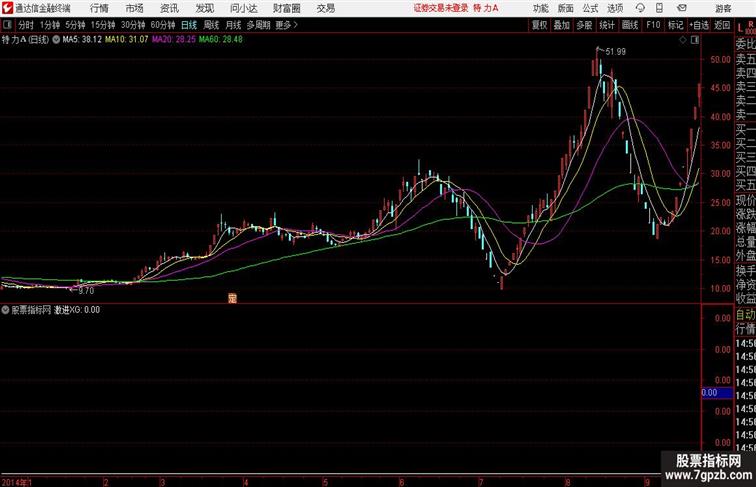Click the MA60: 28.48 indicator label
This screenshot has height=487, width=756.
(x=221, y=40)
